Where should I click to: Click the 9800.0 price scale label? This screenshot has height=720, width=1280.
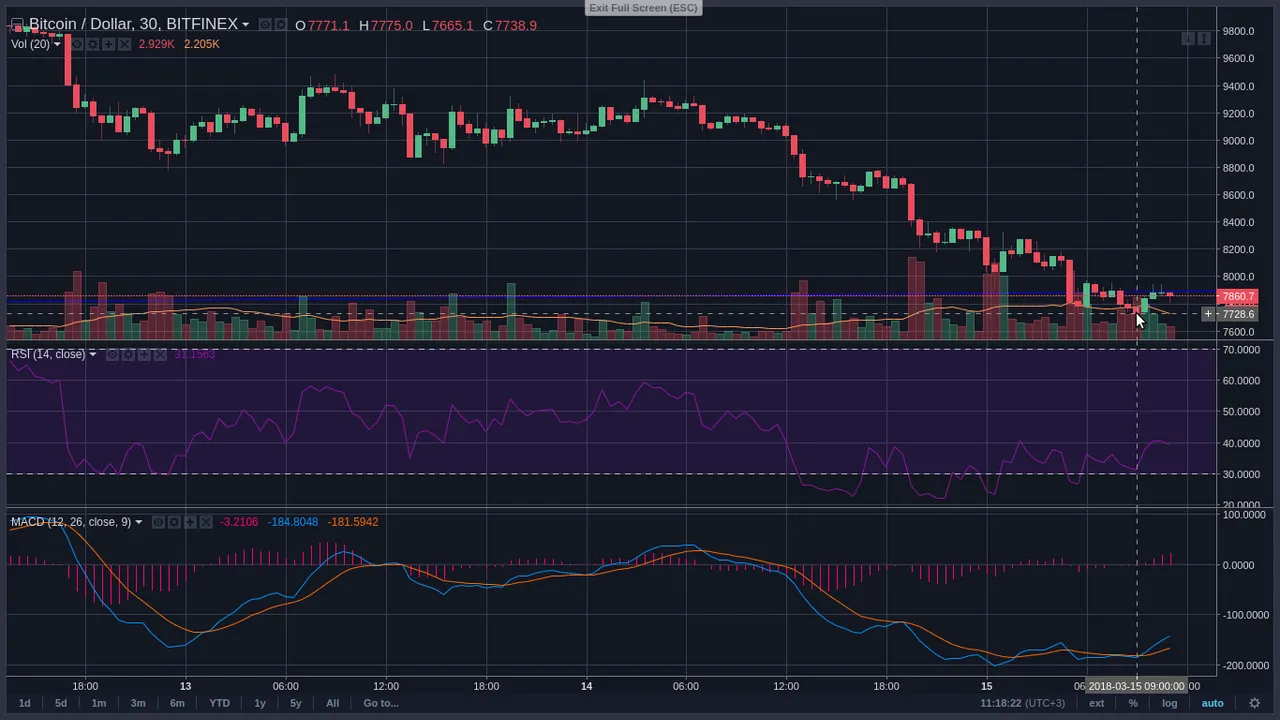click(x=1238, y=31)
